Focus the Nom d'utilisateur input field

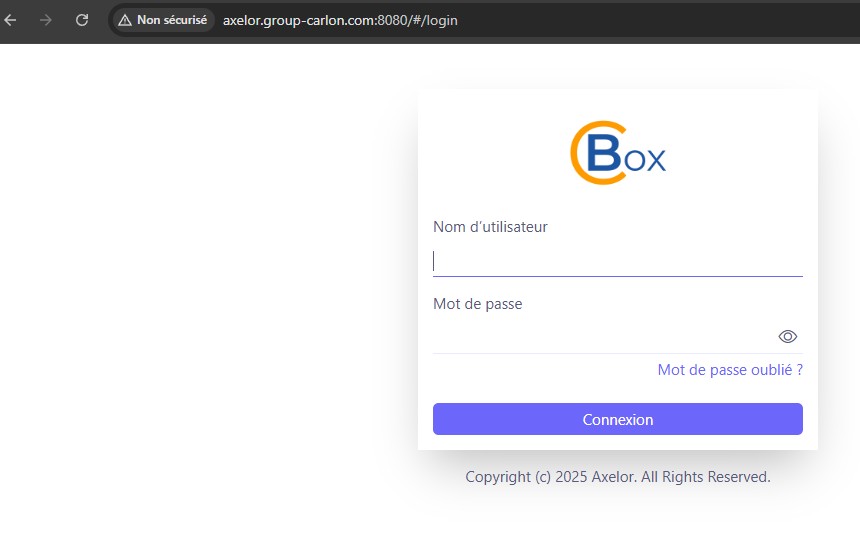point(618,262)
